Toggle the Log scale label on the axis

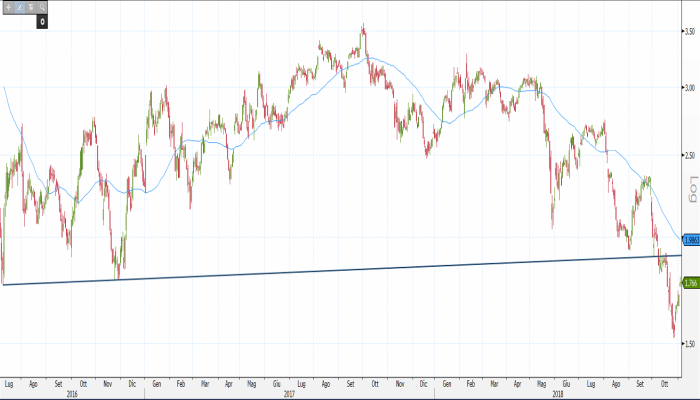[x=693, y=189]
